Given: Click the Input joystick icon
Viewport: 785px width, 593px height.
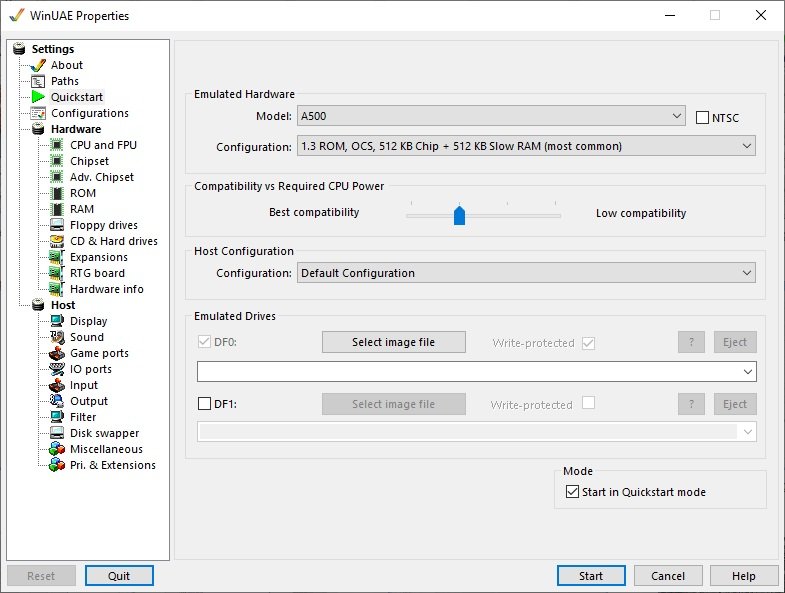Looking at the screenshot, I should (x=57, y=385).
